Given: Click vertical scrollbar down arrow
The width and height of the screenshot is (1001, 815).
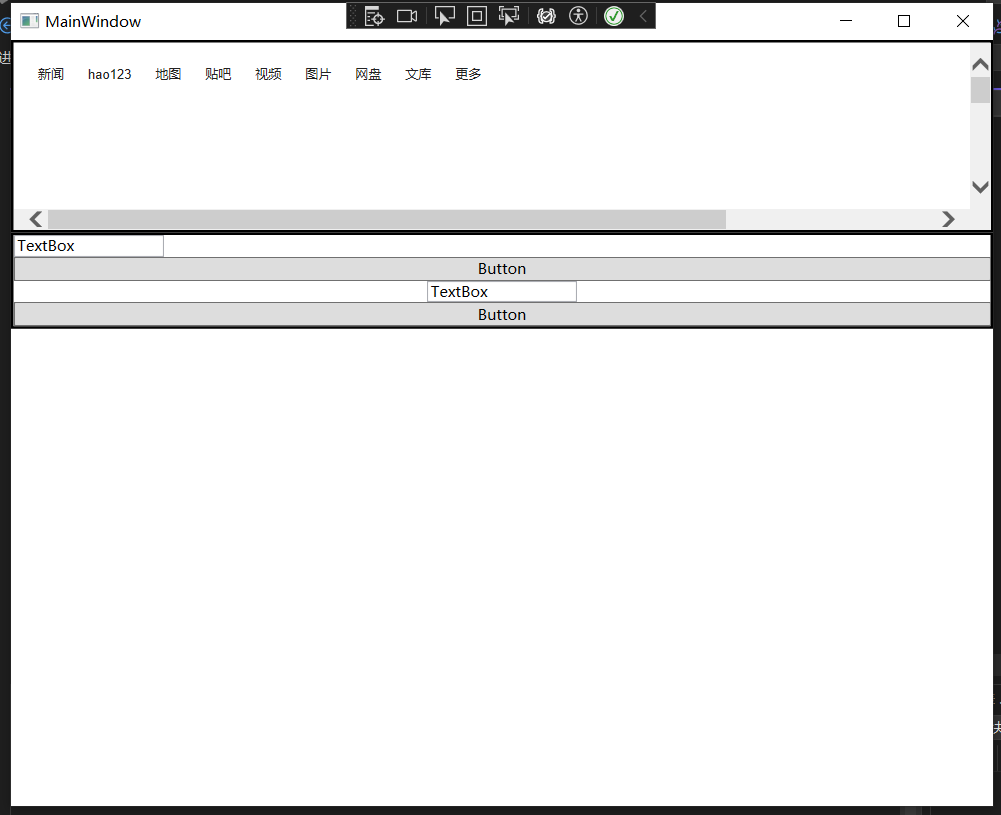Looking at the screenshot, I should 980,187.
